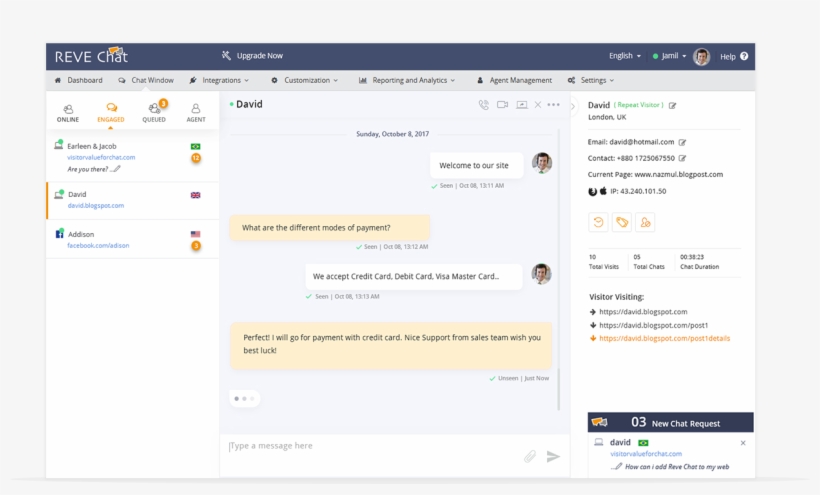Open the English language dropdown
Screen dimensions: 820x495
point(624,55)
